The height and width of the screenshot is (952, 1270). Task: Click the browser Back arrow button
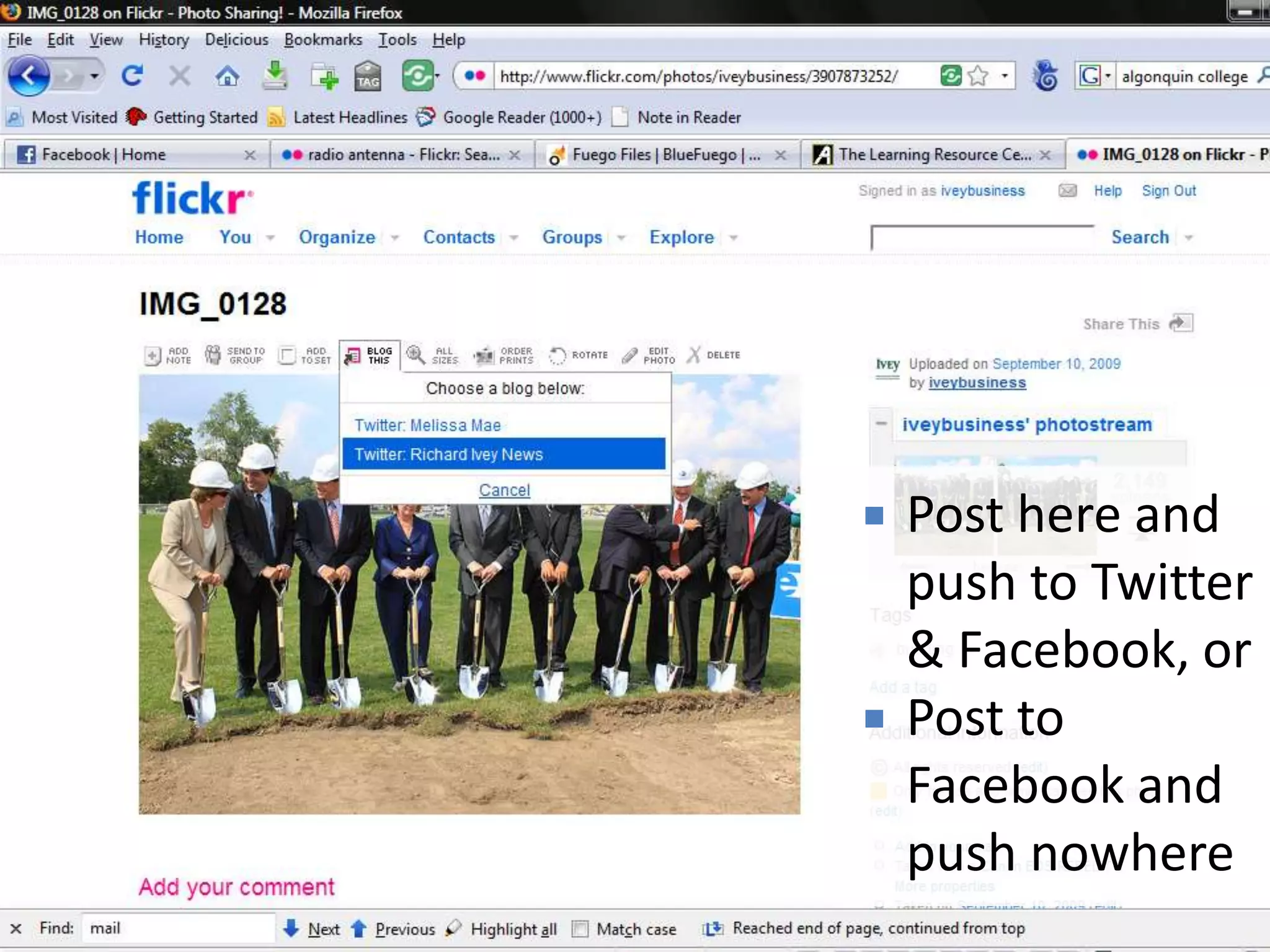[28, 76]
